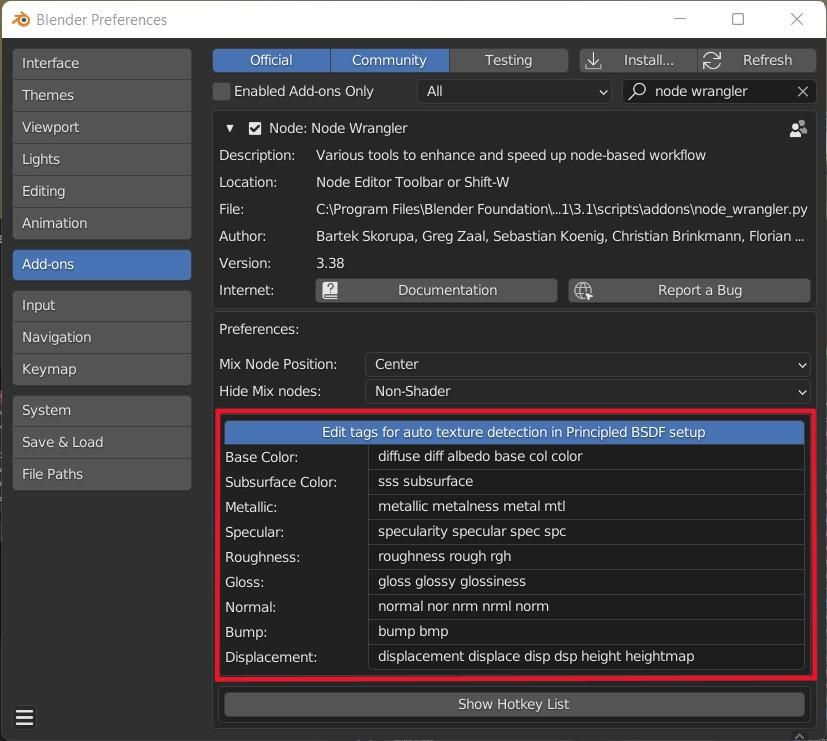This screenshot has width=827, height=741.
Task: Collapse the Node Wrangler add-on details
Action: (x=230, y=128)
